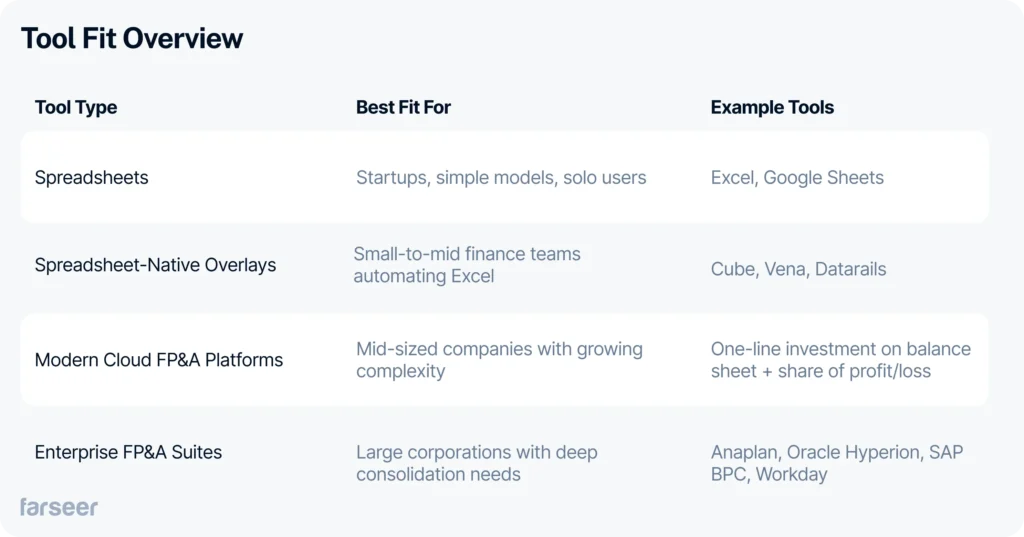Click "Mid-sized companies with growing complexity" text
This screenshot has width=1024, height=537.
click(499, 360)
